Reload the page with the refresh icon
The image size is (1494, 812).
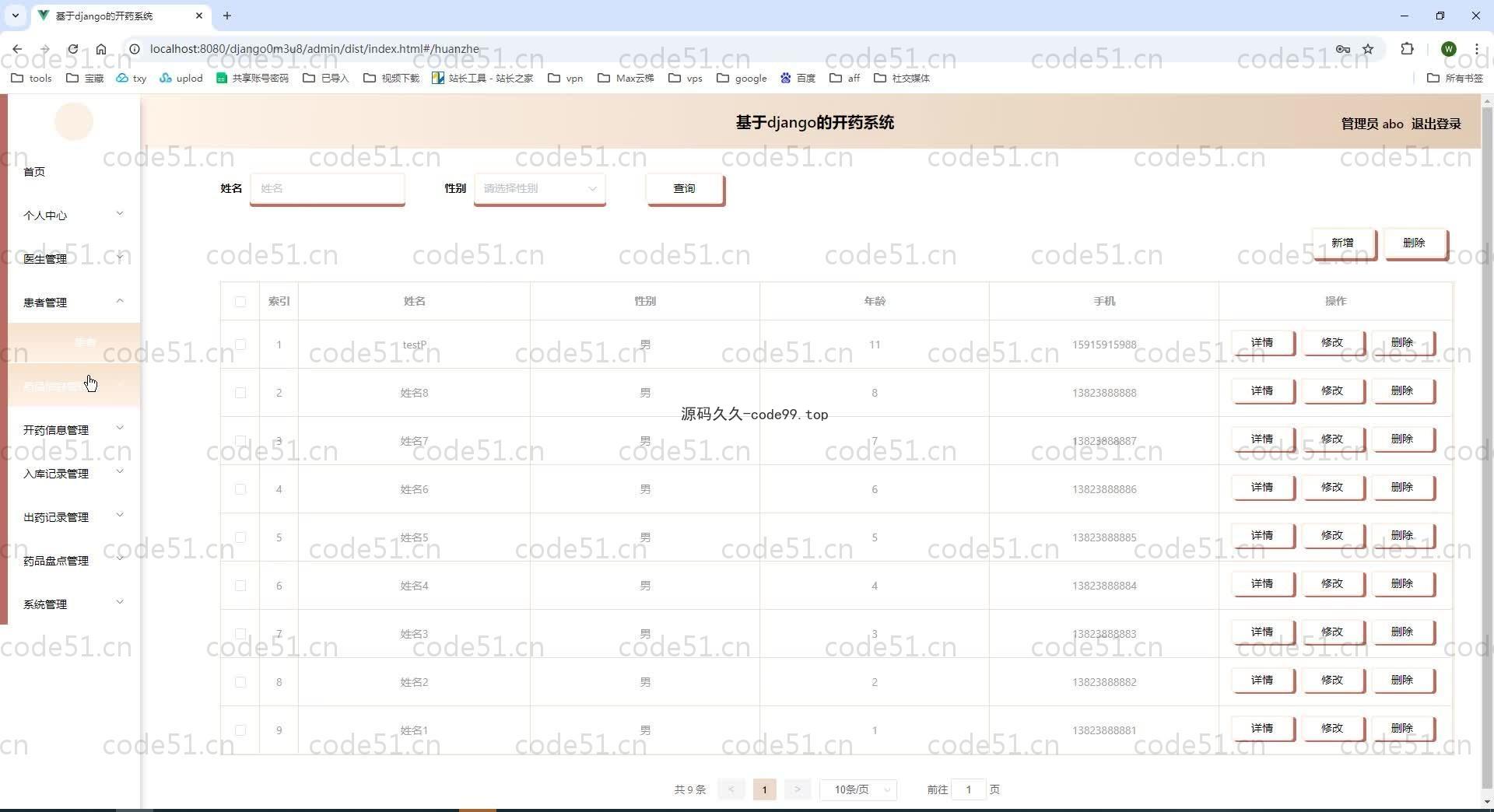coord(73,49)
